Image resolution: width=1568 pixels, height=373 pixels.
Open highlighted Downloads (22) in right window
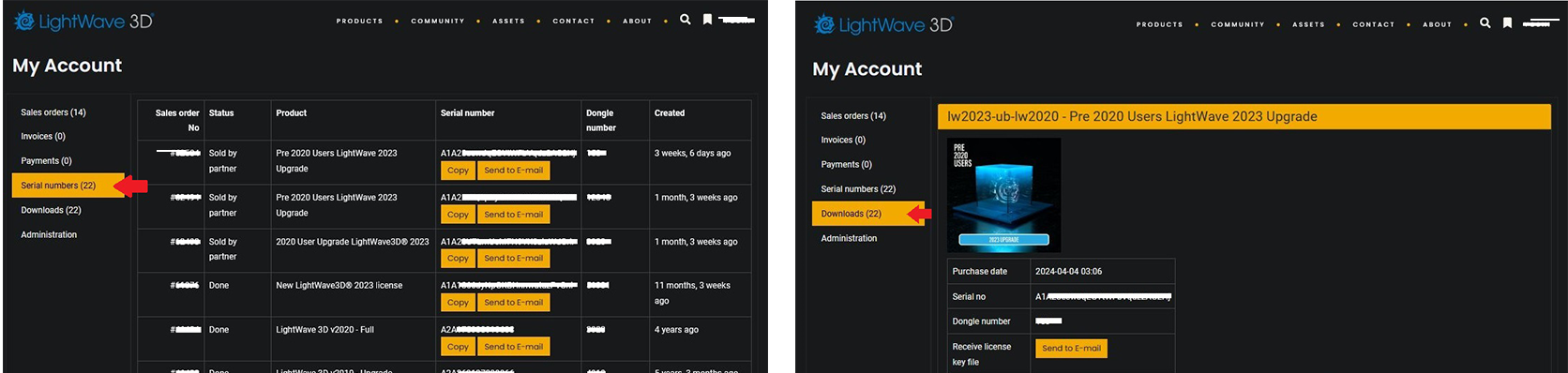point(868,214)
